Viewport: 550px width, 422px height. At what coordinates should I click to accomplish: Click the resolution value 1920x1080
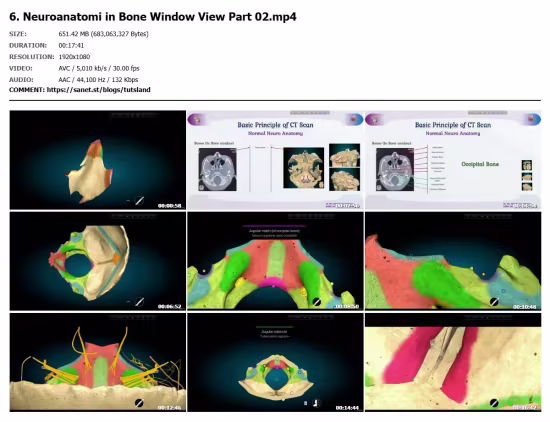click(74, 56)
